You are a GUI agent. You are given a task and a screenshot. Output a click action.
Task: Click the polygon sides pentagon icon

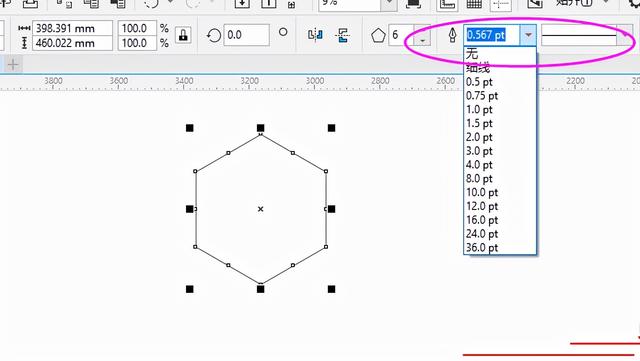pos(378,36)
